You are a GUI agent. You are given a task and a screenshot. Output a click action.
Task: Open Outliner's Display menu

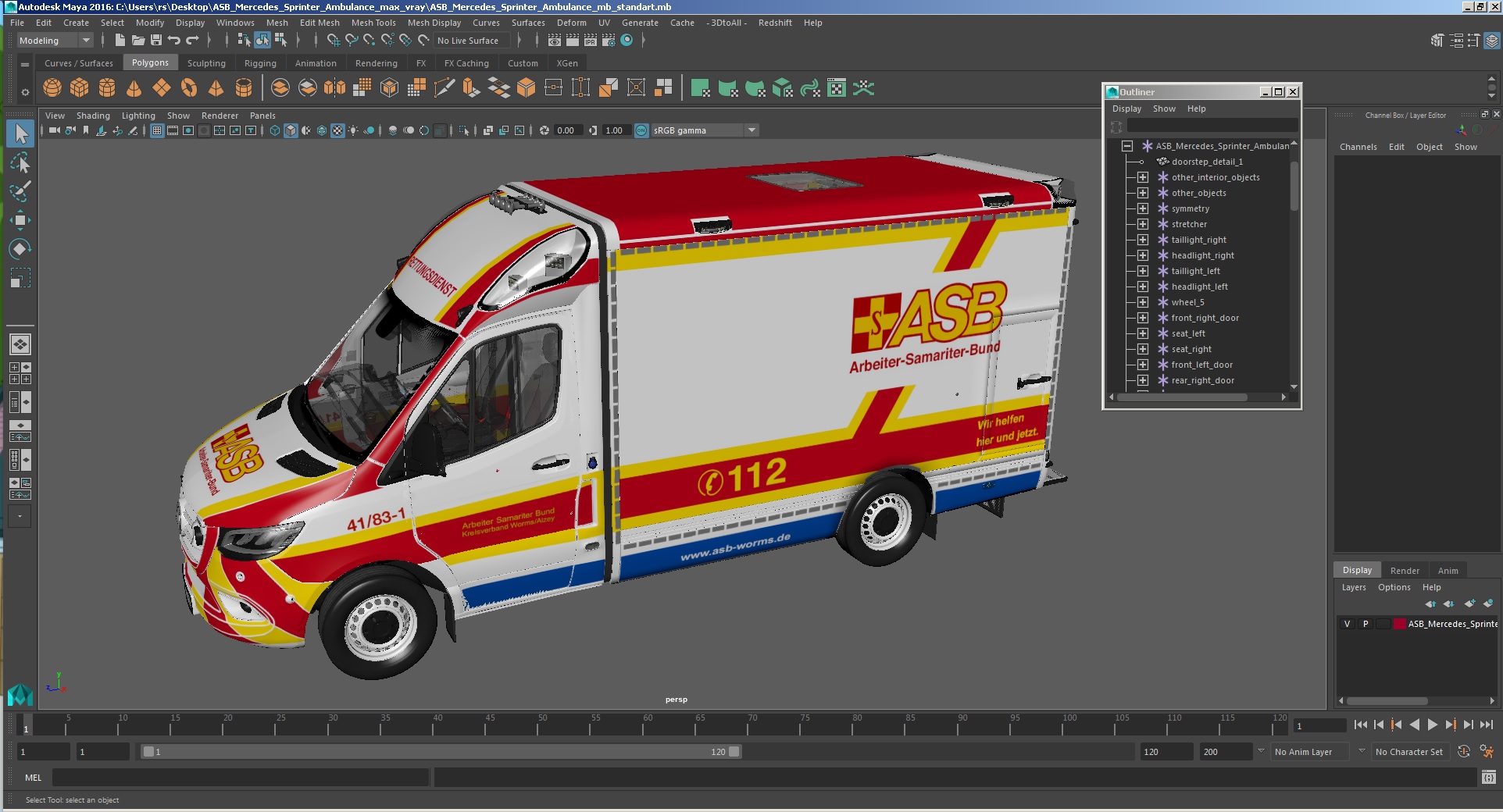pyautogui.click(x=1126, y=109)
